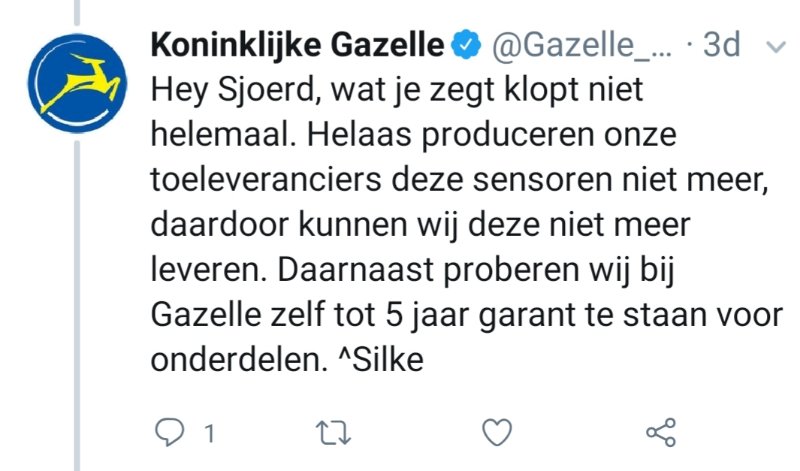Open the 3d timestamp link

click(x=723, y=45)
